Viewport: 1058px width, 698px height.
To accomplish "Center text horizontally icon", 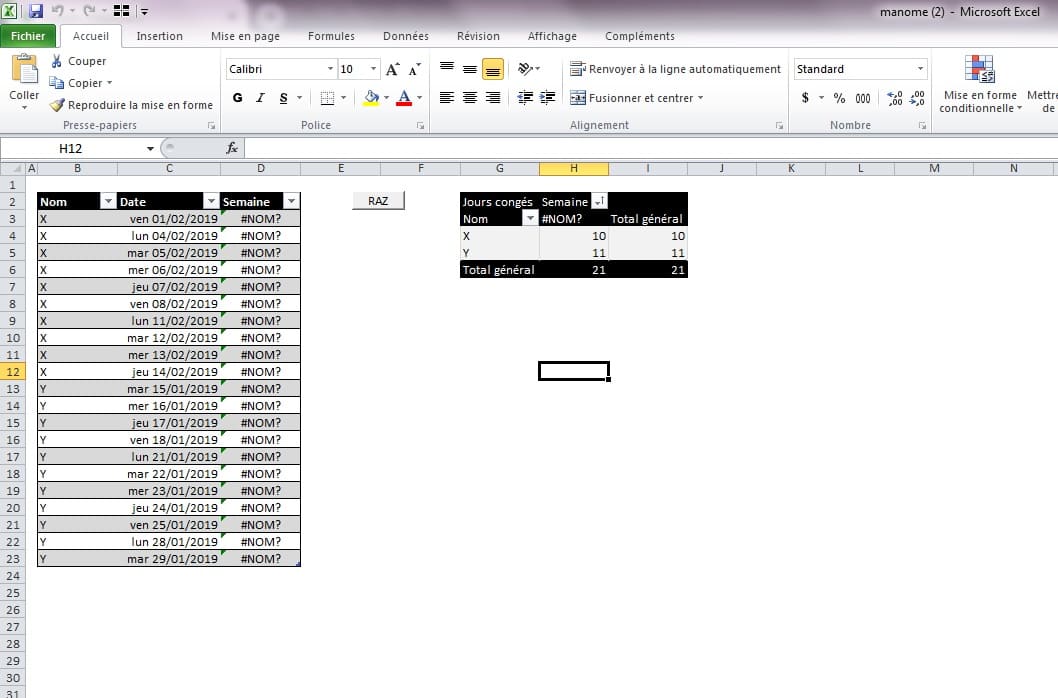I will (470, 98).
